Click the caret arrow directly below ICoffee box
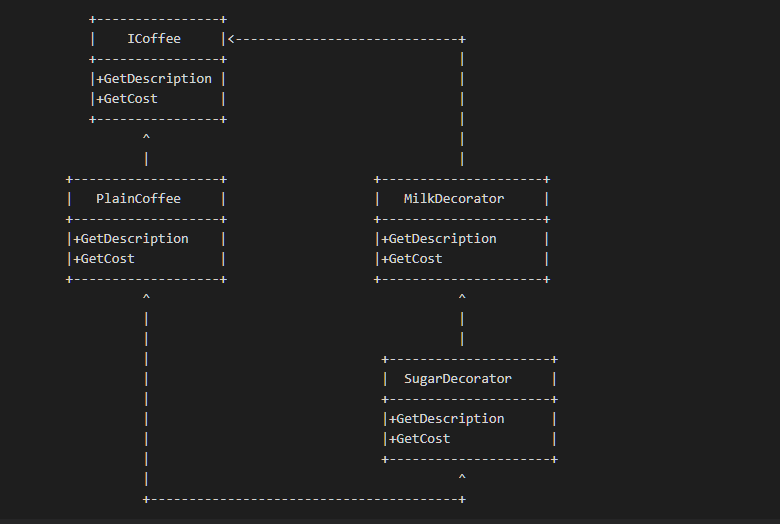The height and width of the screenshot is (524, 780). pyautogui.click(x=146, y=137)
